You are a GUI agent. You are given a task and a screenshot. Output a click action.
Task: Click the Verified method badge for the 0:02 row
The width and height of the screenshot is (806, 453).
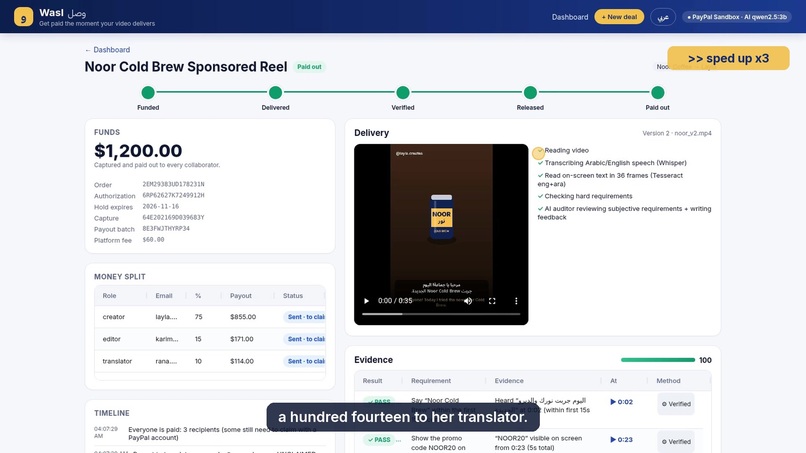tap(676, 404)
